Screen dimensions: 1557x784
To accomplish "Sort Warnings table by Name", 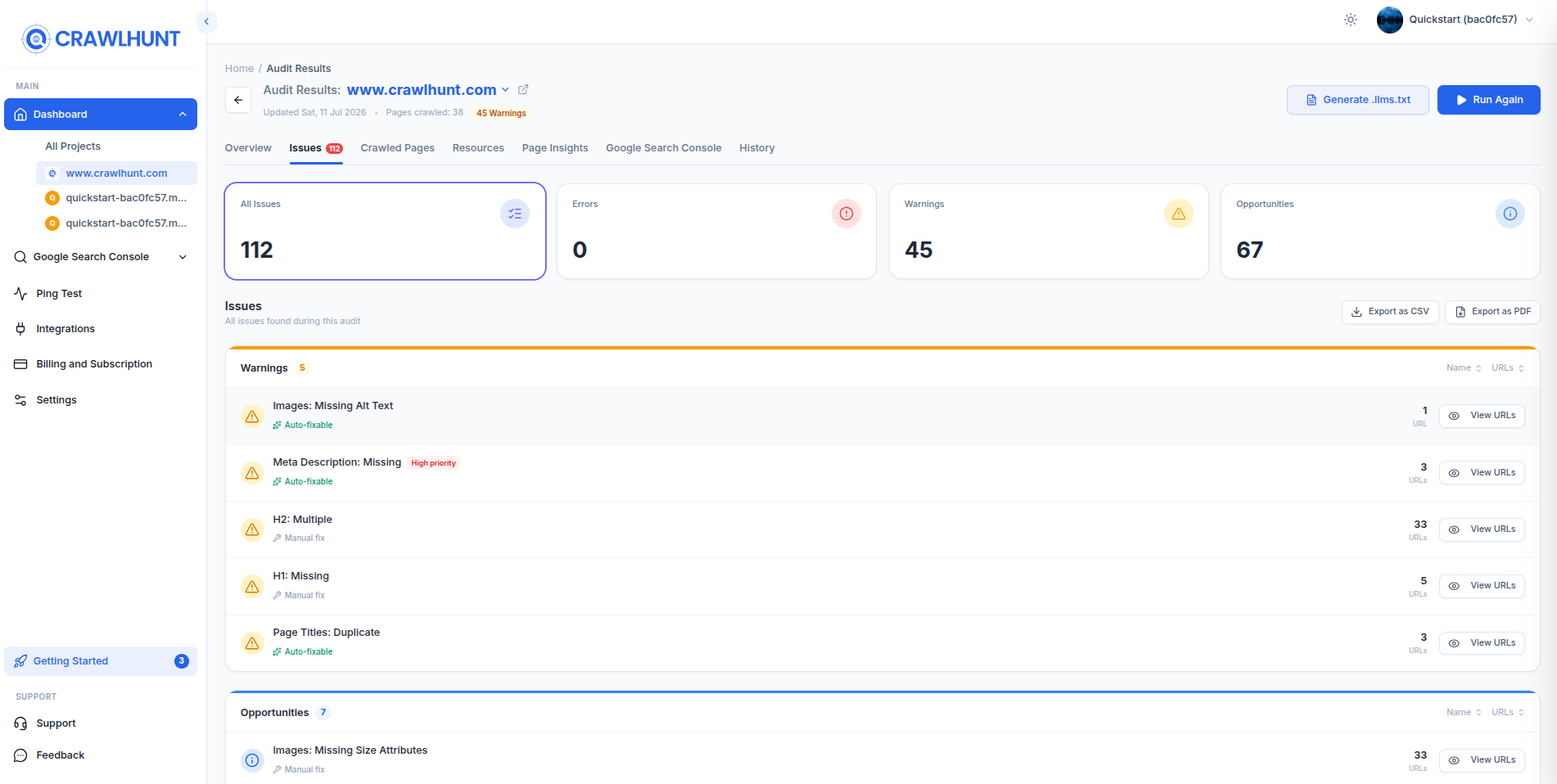I will point(1464,368).
